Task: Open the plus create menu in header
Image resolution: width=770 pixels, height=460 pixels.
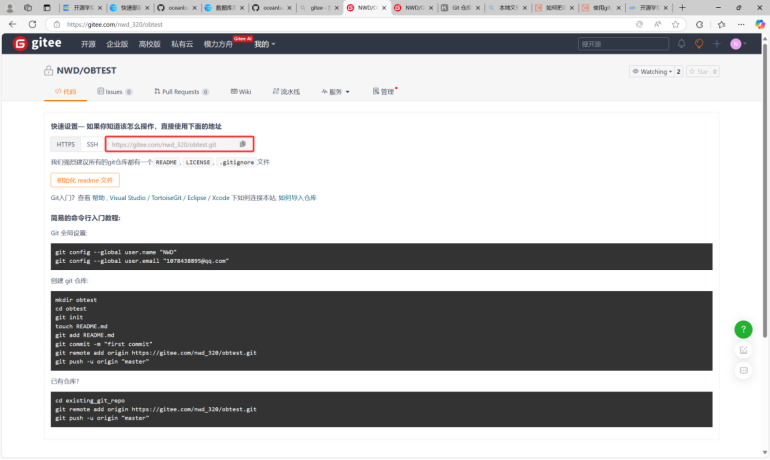Action: [716, 44]
